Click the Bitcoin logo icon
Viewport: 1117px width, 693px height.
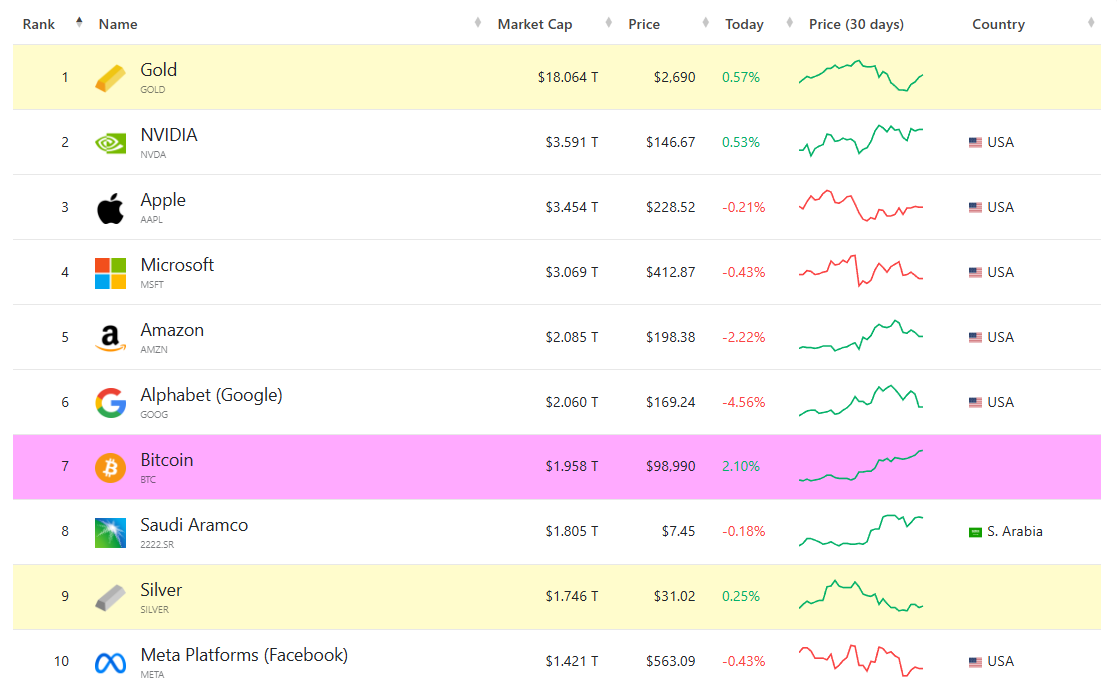(x=110, y=467)
